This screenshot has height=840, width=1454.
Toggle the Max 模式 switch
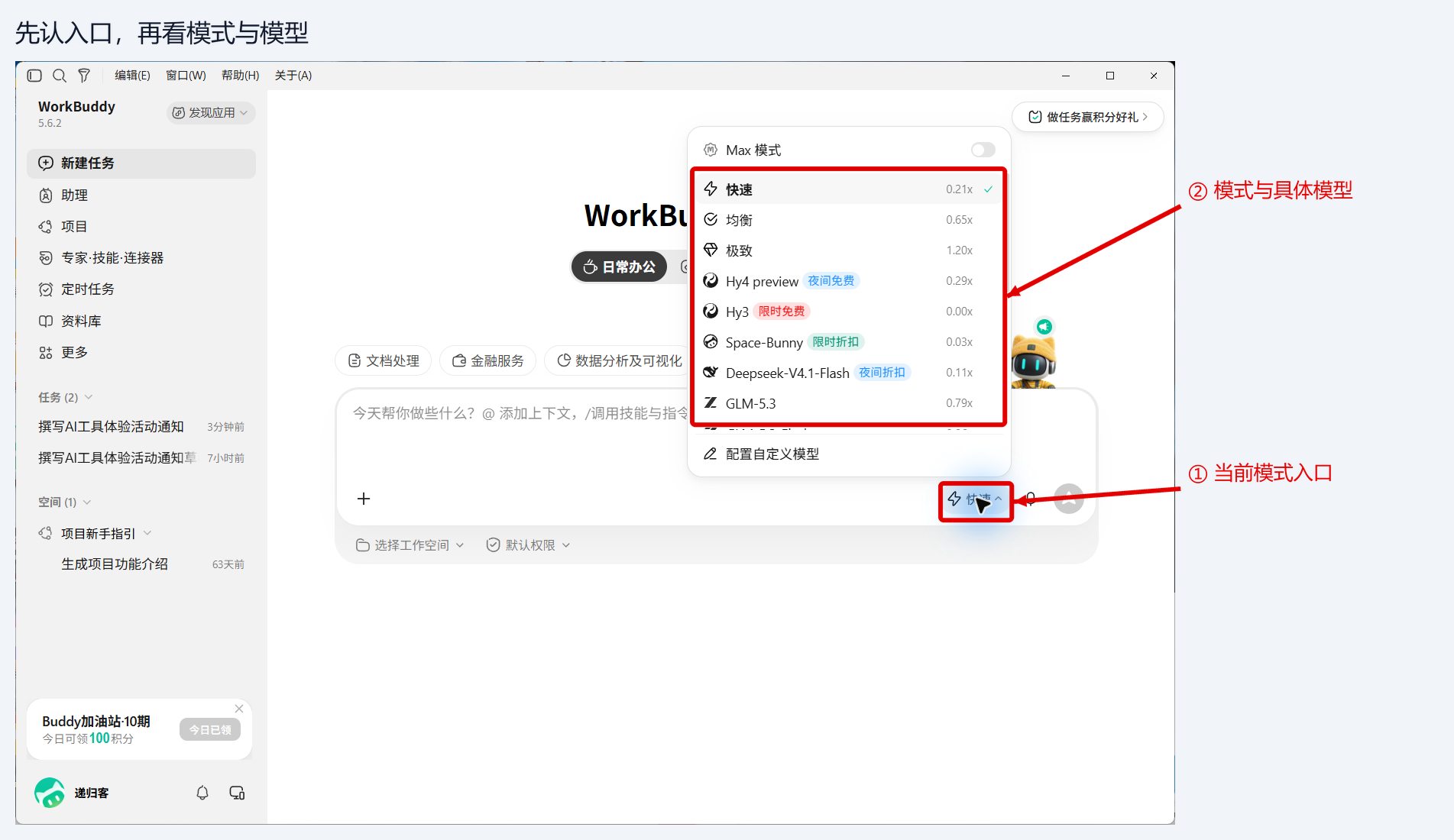pos(983,150)
